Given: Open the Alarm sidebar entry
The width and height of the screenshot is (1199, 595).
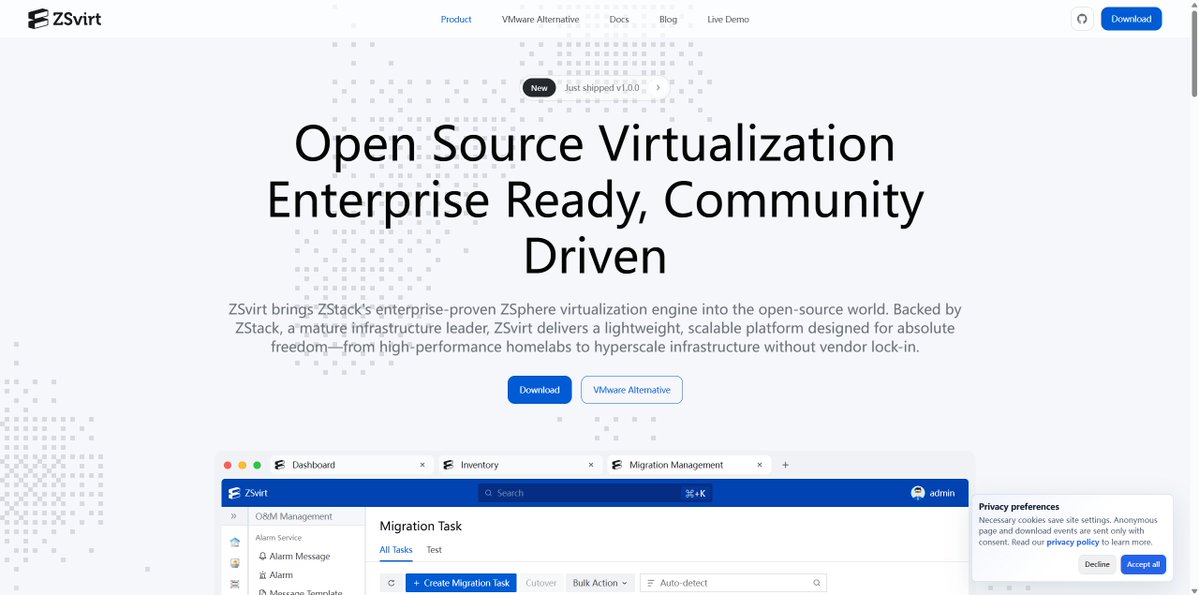Looking at the screenshot, I should tap(281, 575).
